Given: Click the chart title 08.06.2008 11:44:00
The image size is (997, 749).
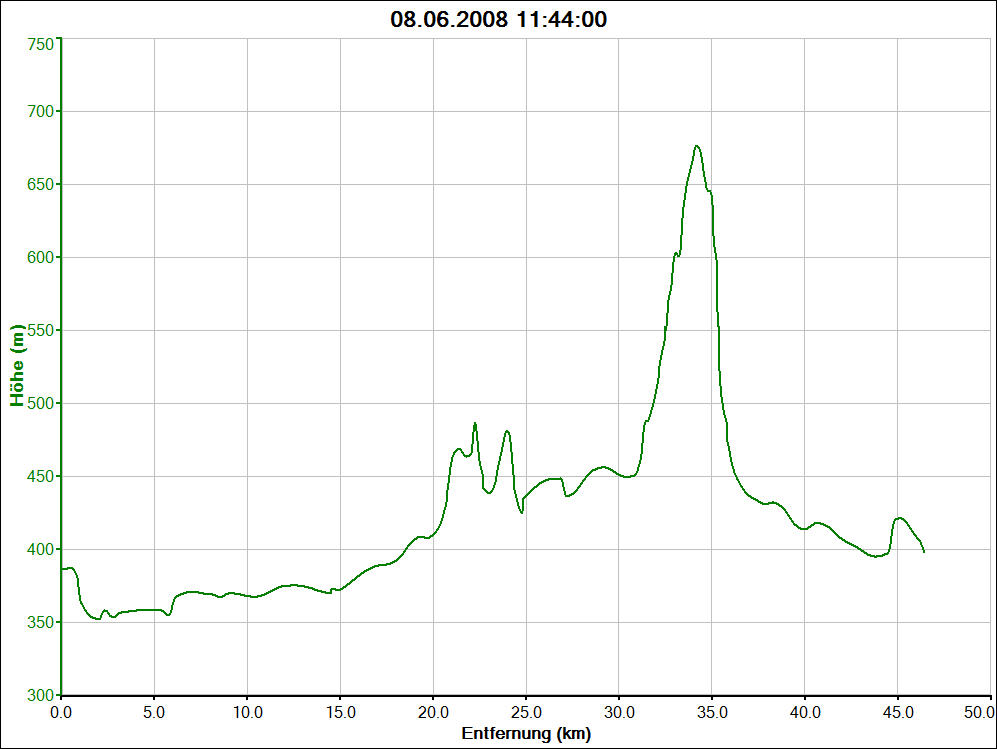Looking at the screenshot, I should [x=498, y=19].
